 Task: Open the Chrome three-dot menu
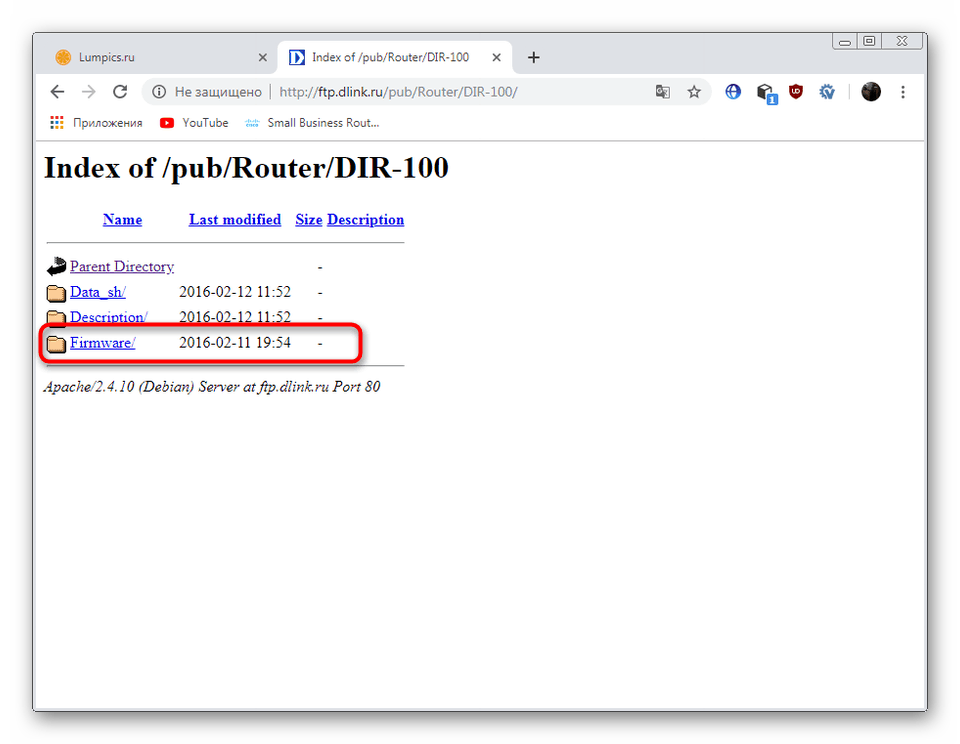click(x=903, y=92)
